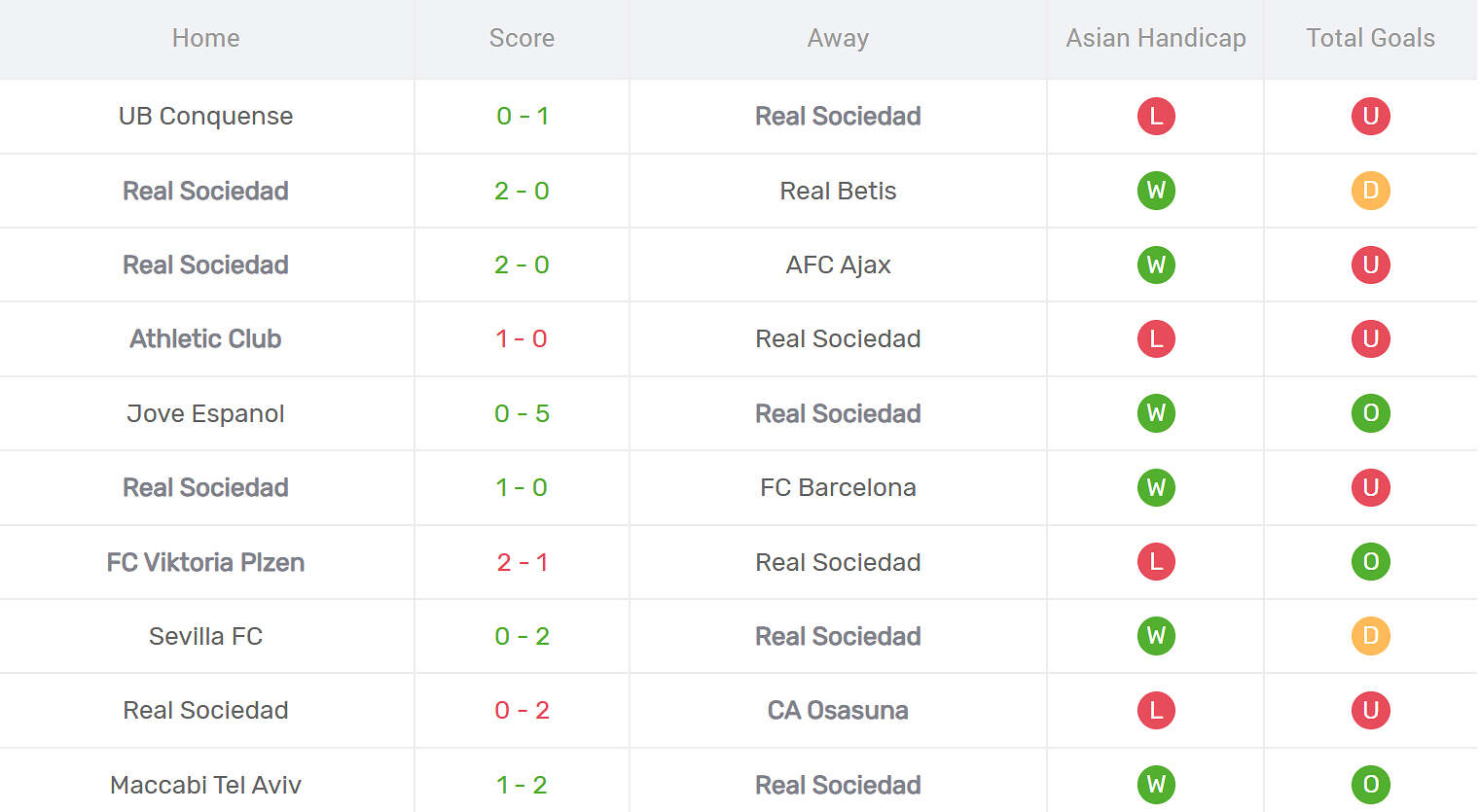
Task: Click the W handicap badge for AFC Ajax match
Action: [x=1156, y=265]
